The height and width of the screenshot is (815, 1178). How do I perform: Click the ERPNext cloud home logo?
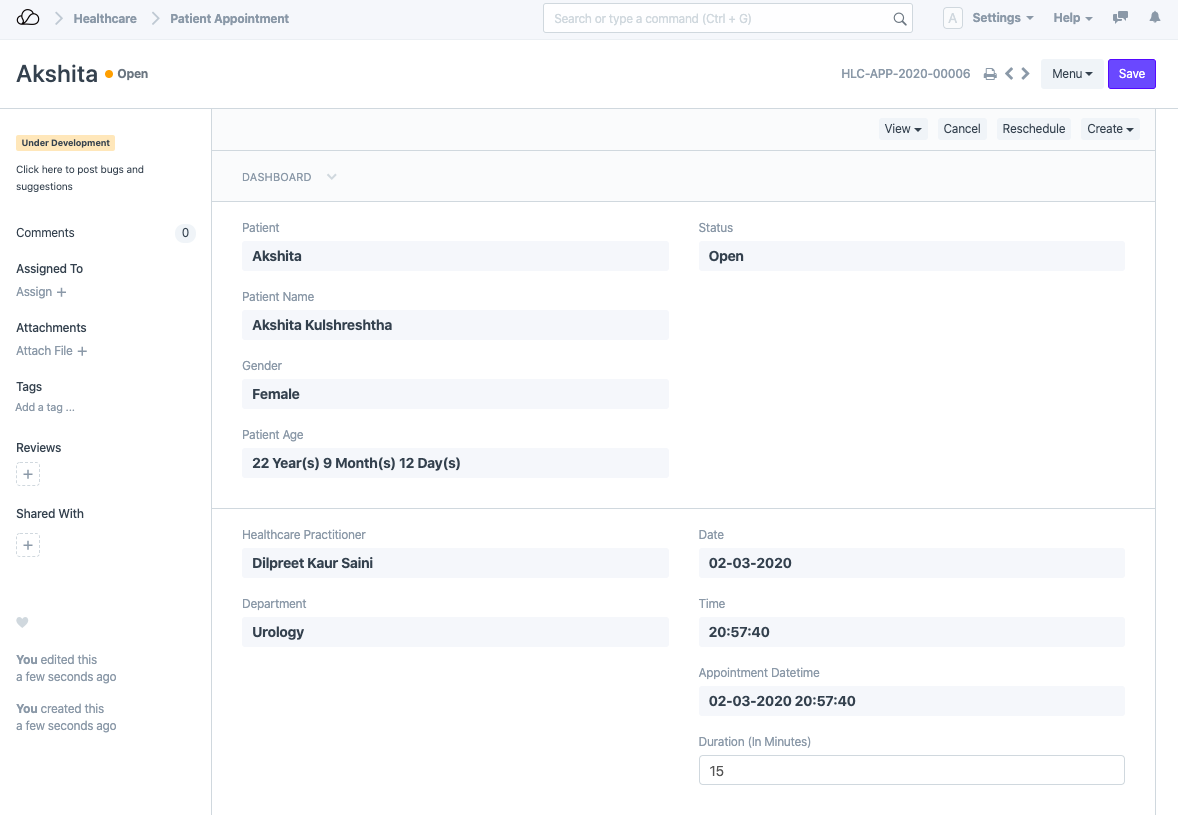28,18
